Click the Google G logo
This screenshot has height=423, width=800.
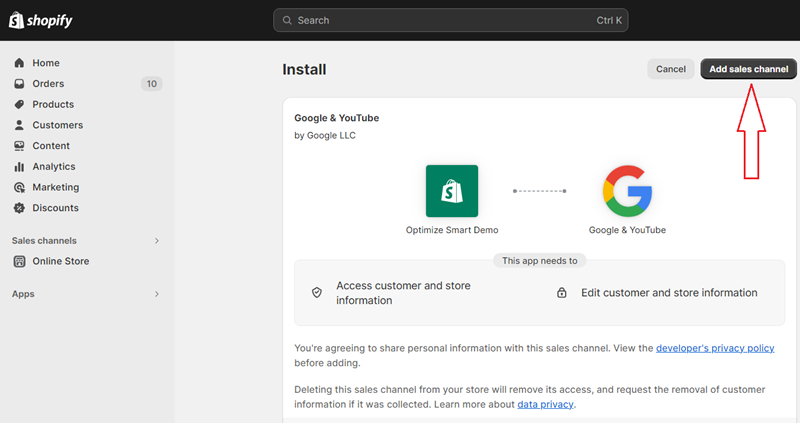(x=627, y=191)
